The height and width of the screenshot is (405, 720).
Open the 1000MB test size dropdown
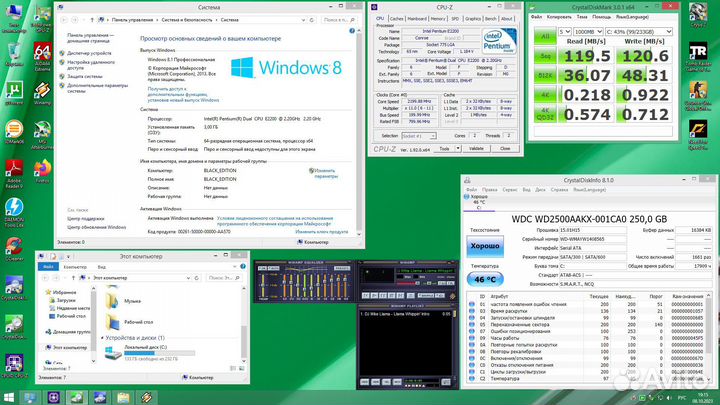click(x=588, y=32)
